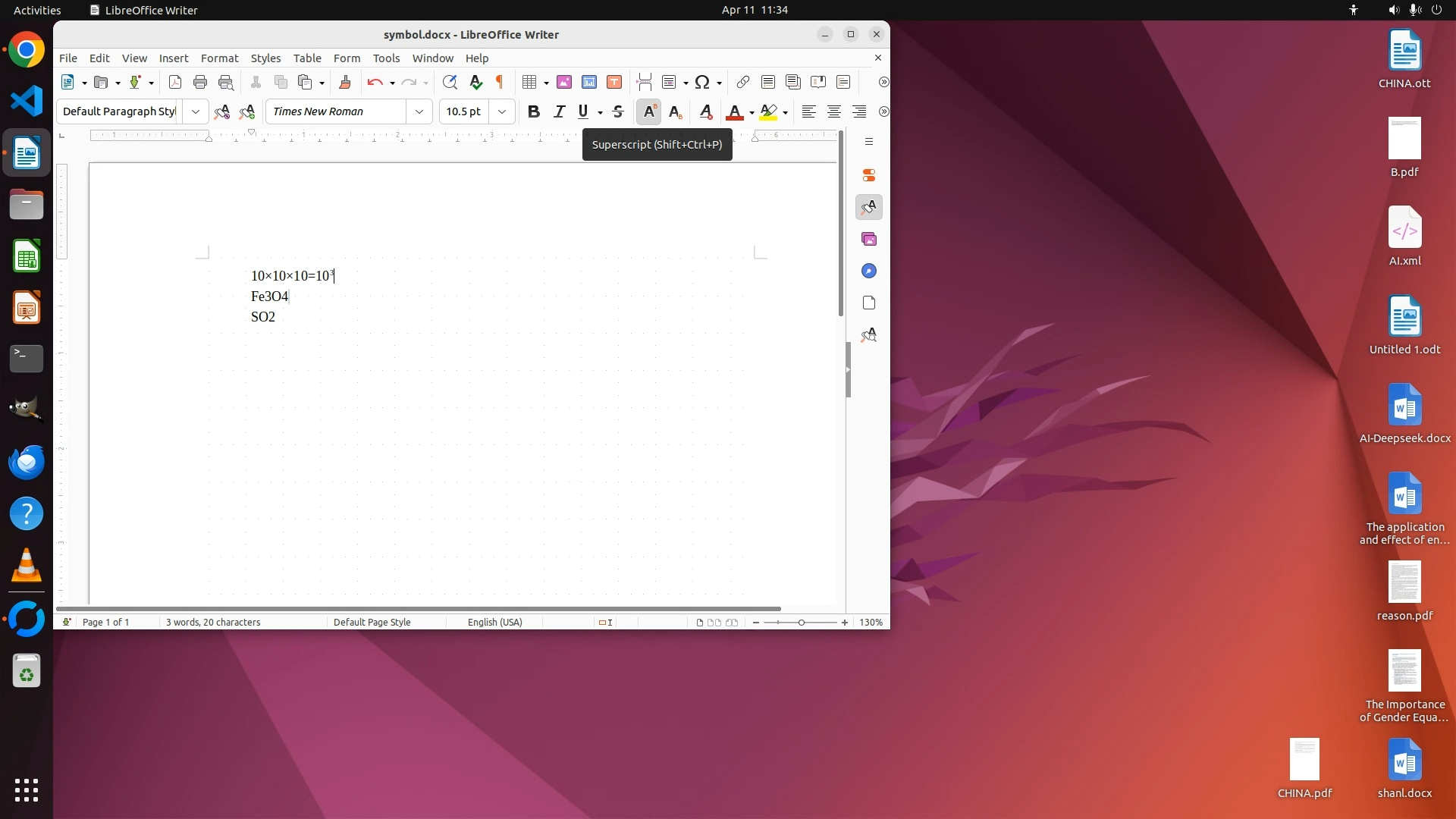Expand the font size dropdown
1456x819 pixels.
click(x=501, y=111)
